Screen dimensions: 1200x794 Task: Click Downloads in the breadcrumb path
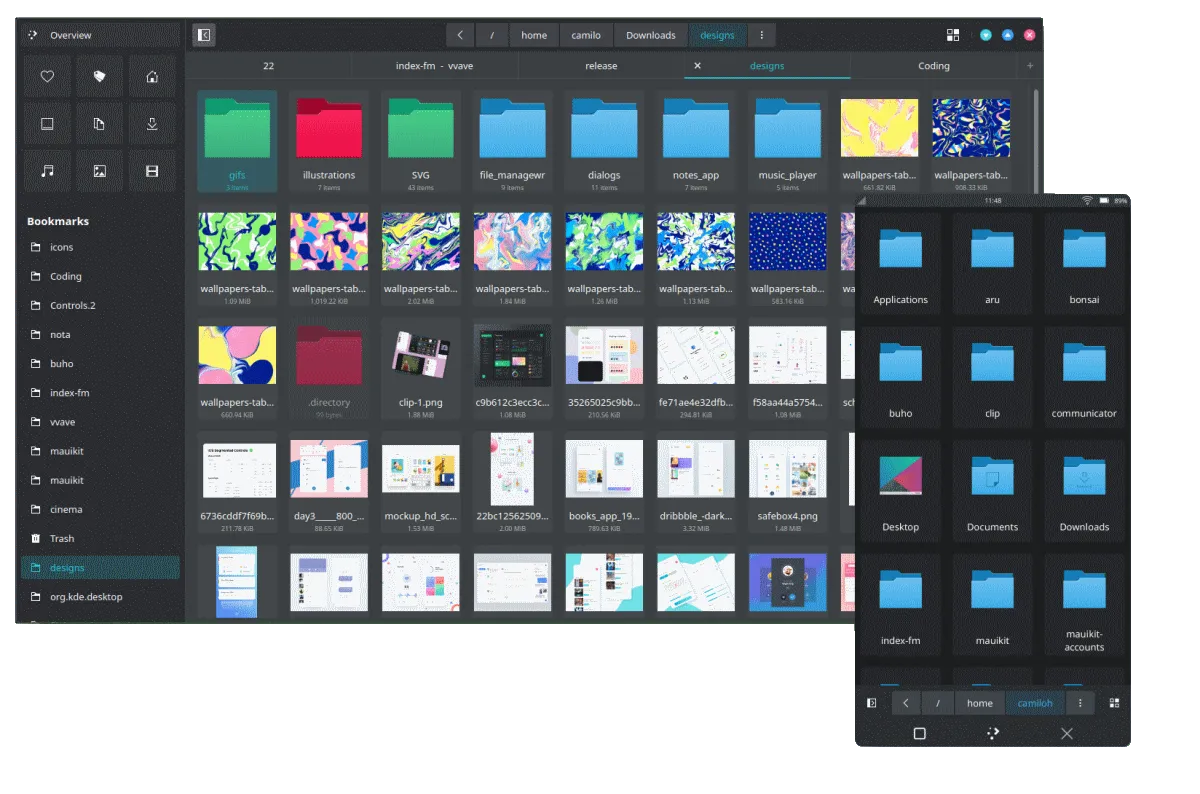click(650, 35)
